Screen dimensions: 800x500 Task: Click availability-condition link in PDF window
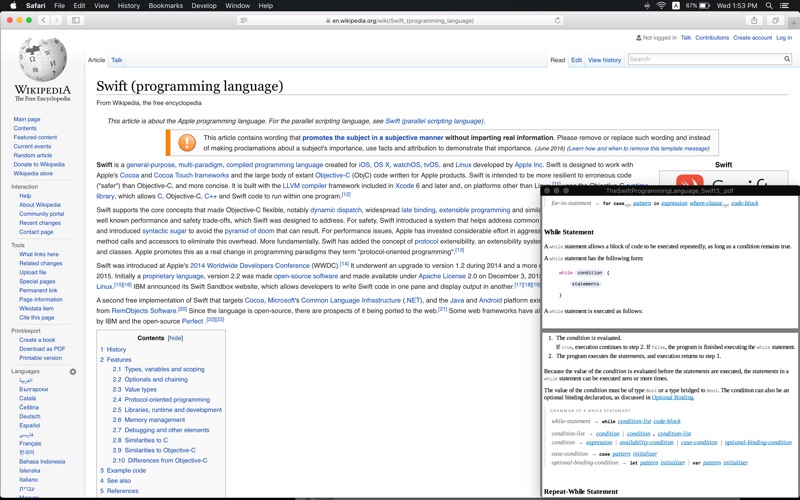pos(646,442)
